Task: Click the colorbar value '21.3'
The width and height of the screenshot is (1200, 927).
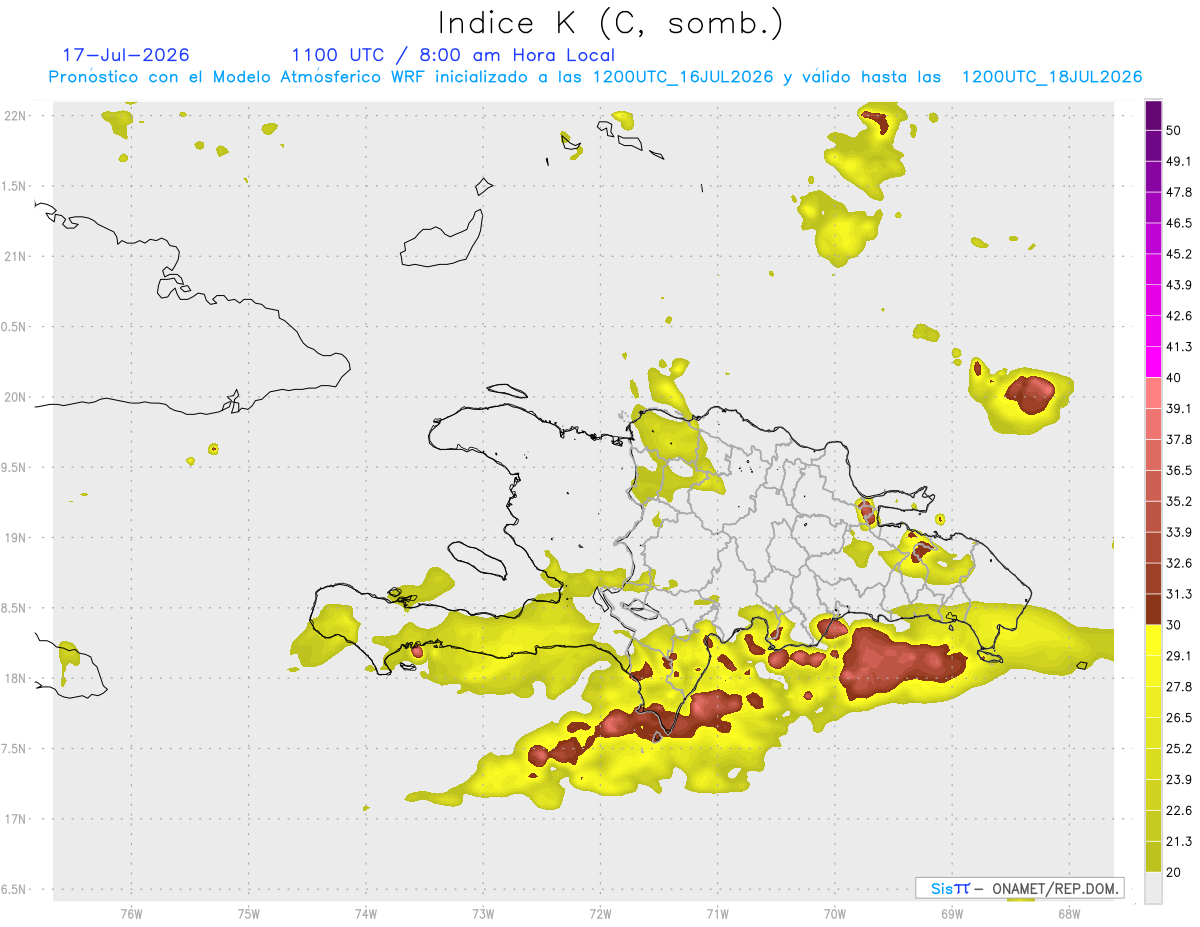Action: (x=1179, y=842)
